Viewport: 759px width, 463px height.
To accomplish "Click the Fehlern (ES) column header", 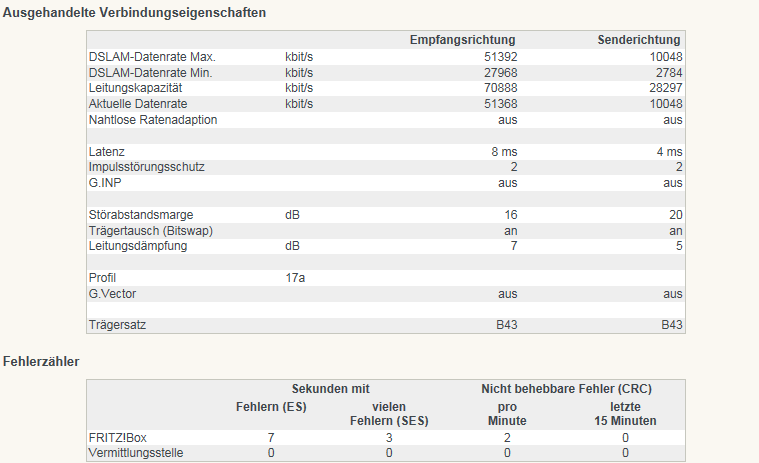I will pyautogui.click(x=271, y=406).
